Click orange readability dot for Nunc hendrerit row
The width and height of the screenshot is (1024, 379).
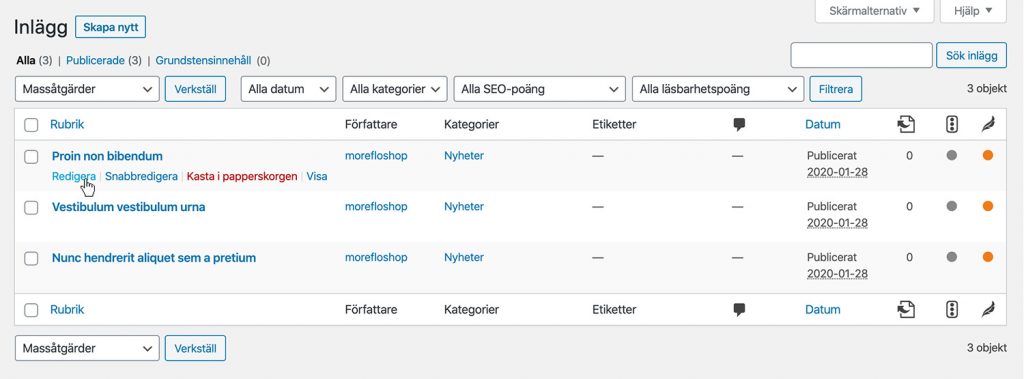987,257
